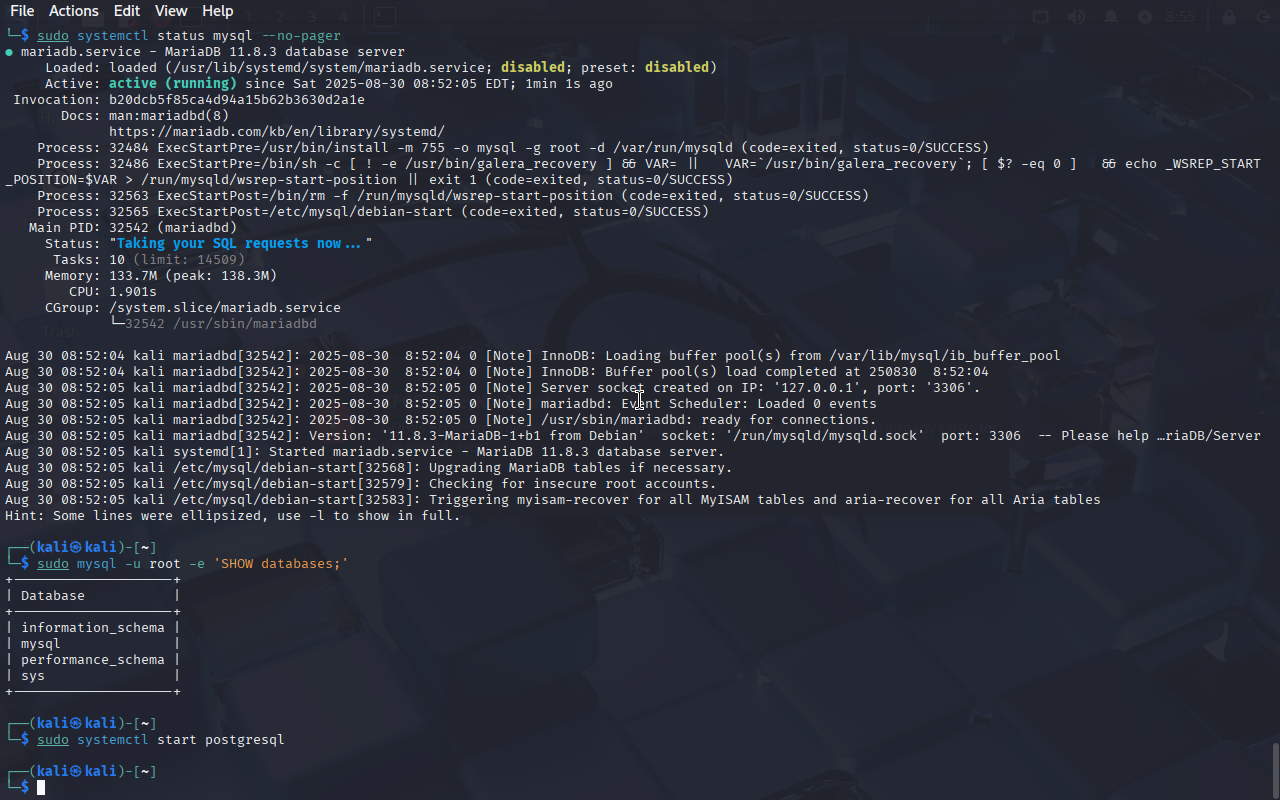Open the View menu
The height and width of the screenshot is (800, 1280).
(171, 11)
